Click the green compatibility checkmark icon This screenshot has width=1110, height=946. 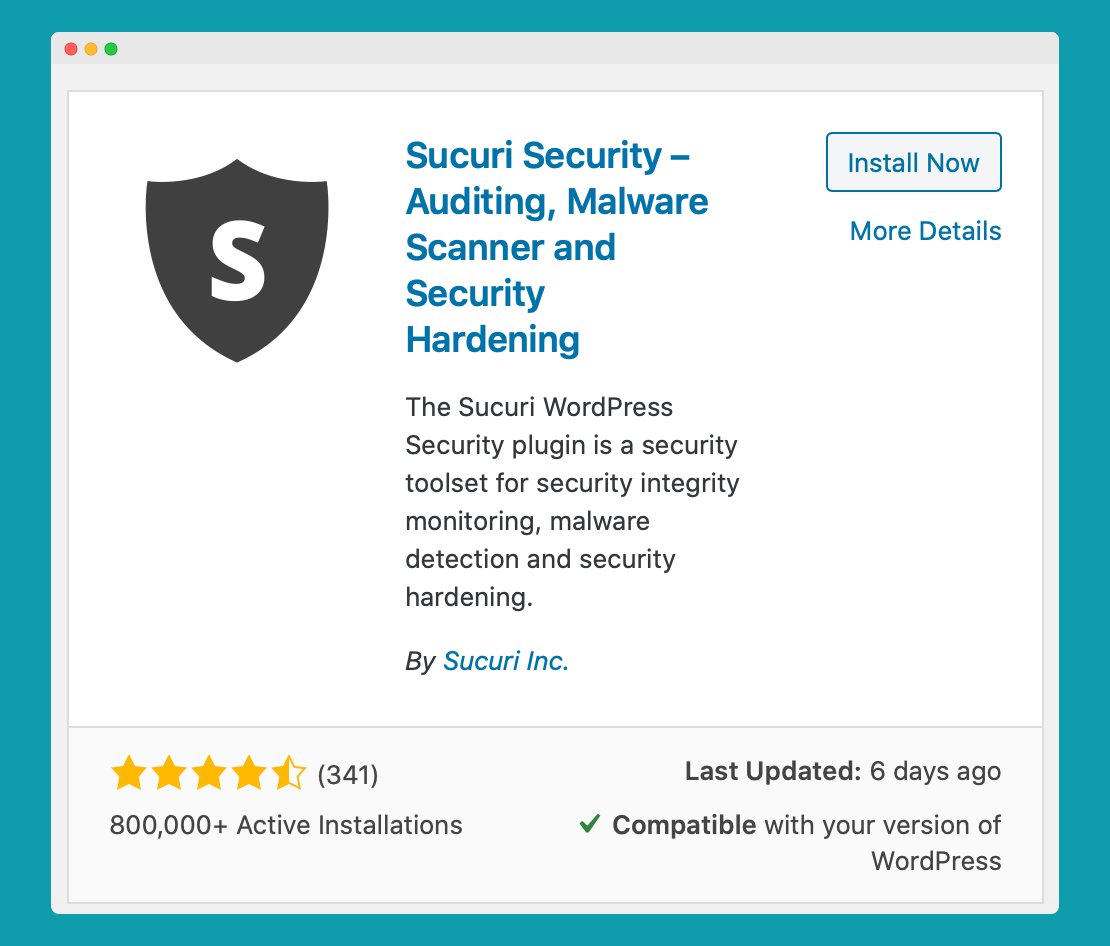tap(590, 824)
